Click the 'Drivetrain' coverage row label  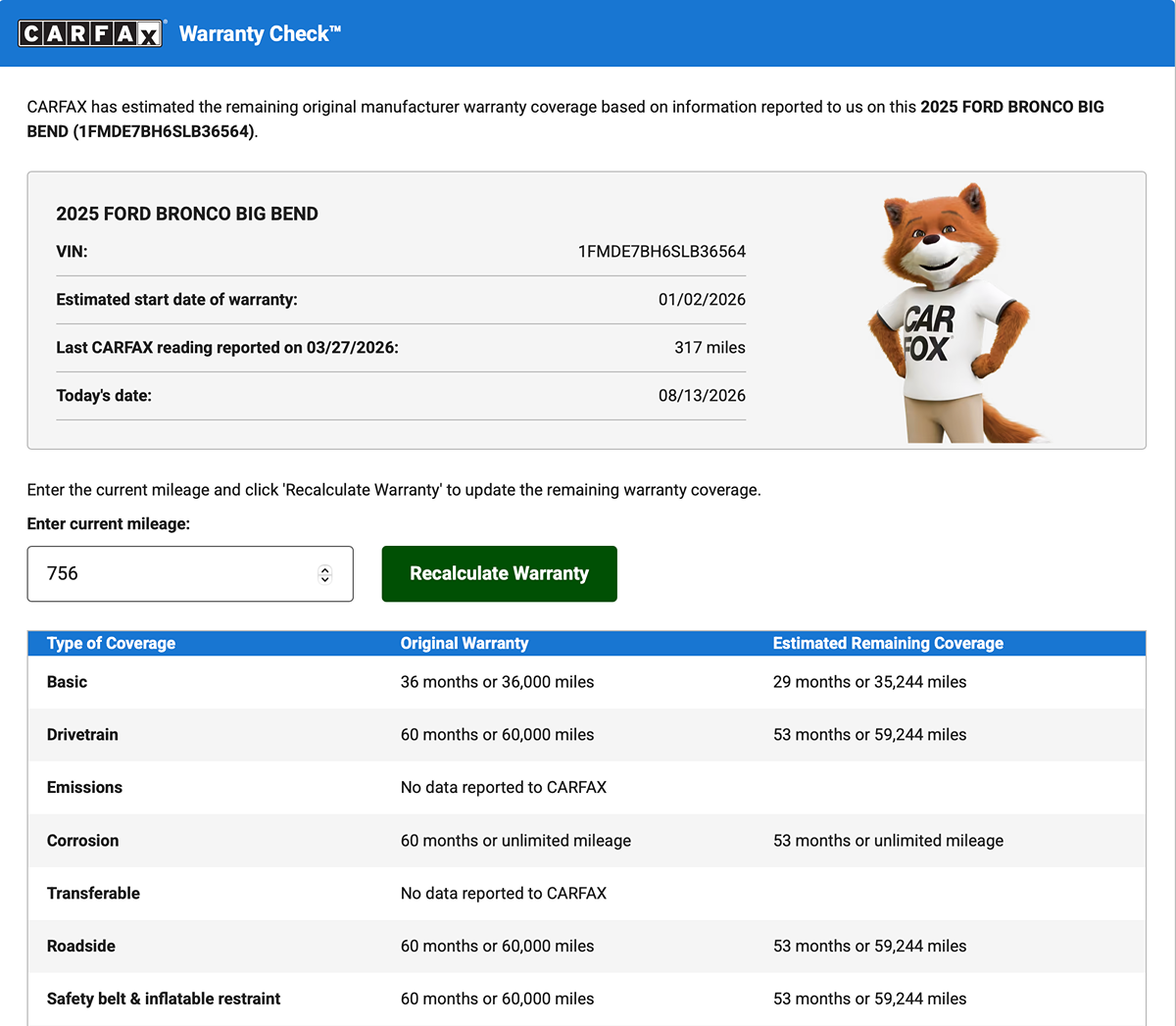coord(82,735)
